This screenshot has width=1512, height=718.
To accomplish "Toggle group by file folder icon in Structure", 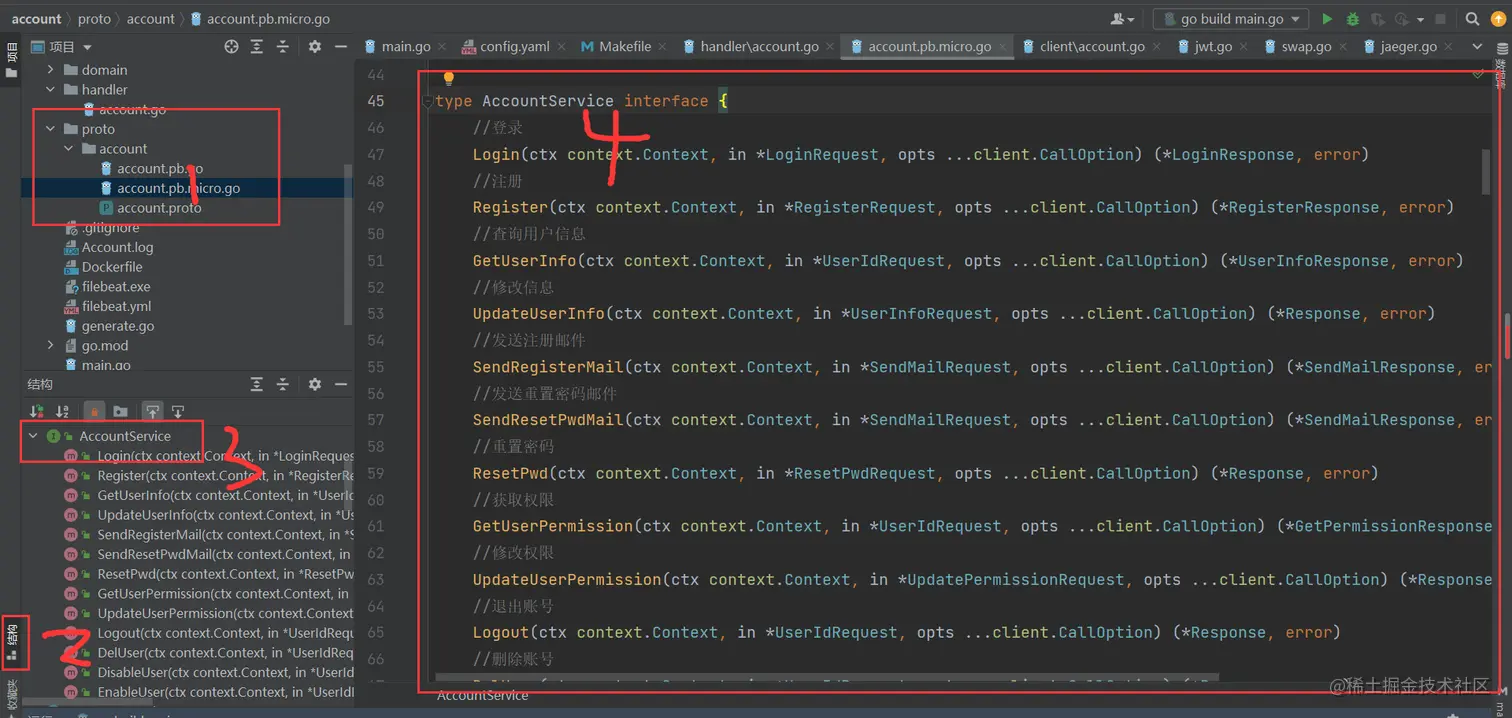I will coord(120,411).
